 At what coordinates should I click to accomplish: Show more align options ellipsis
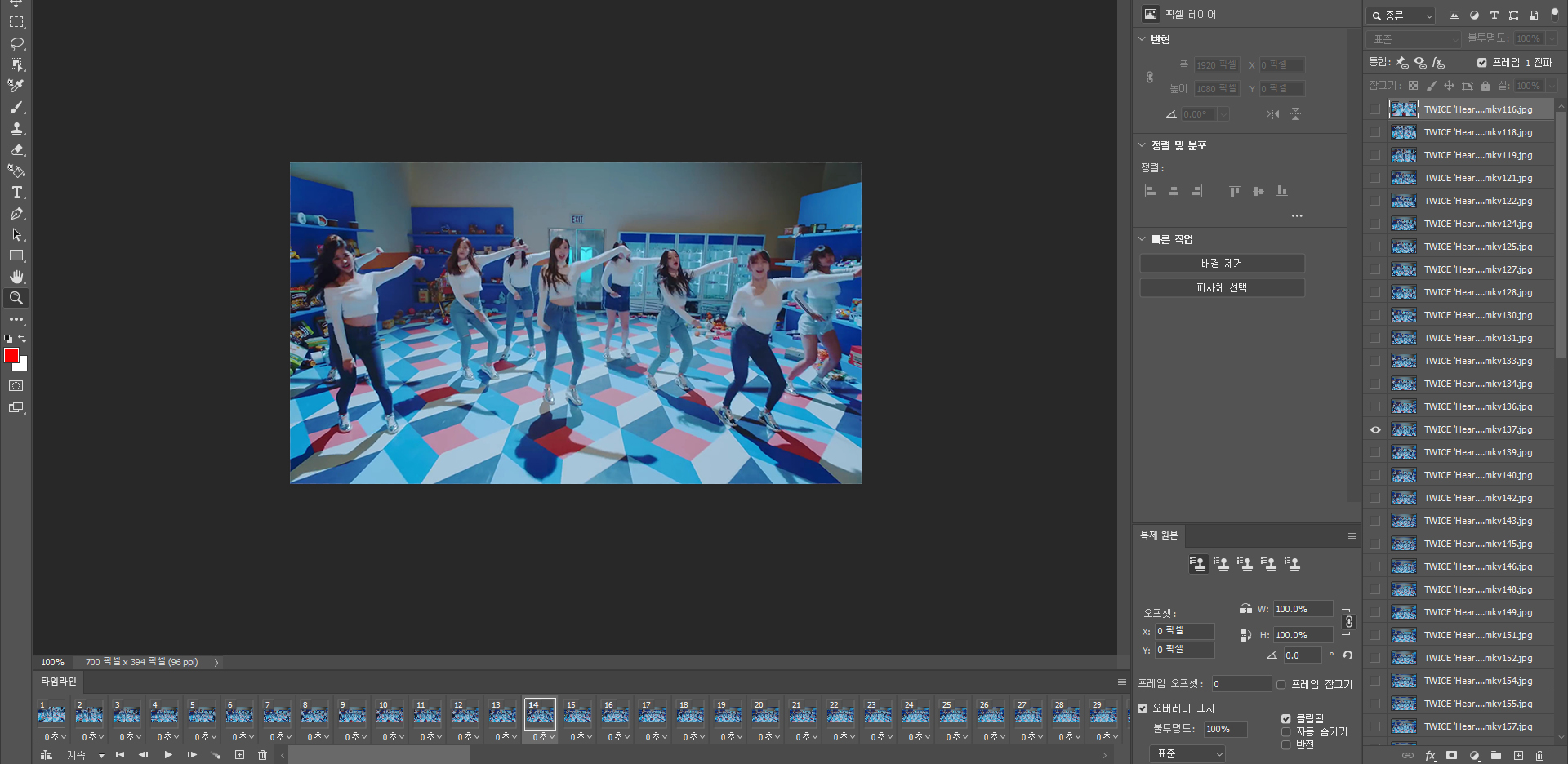(1297, 216)
